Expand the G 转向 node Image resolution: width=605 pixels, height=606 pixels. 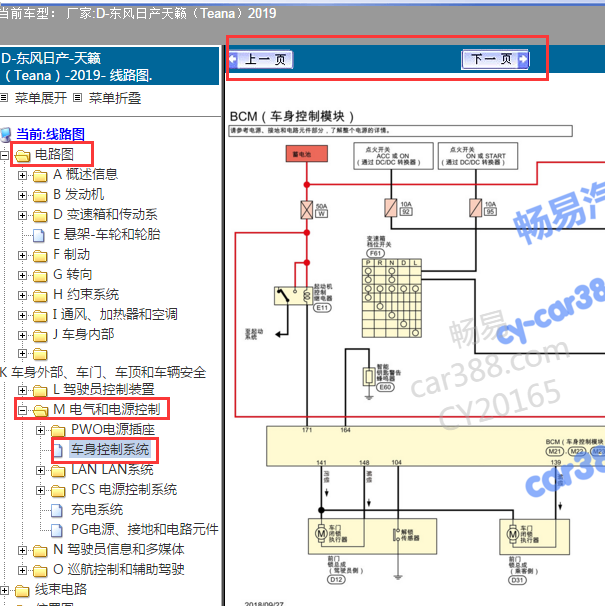click(22, 276)
